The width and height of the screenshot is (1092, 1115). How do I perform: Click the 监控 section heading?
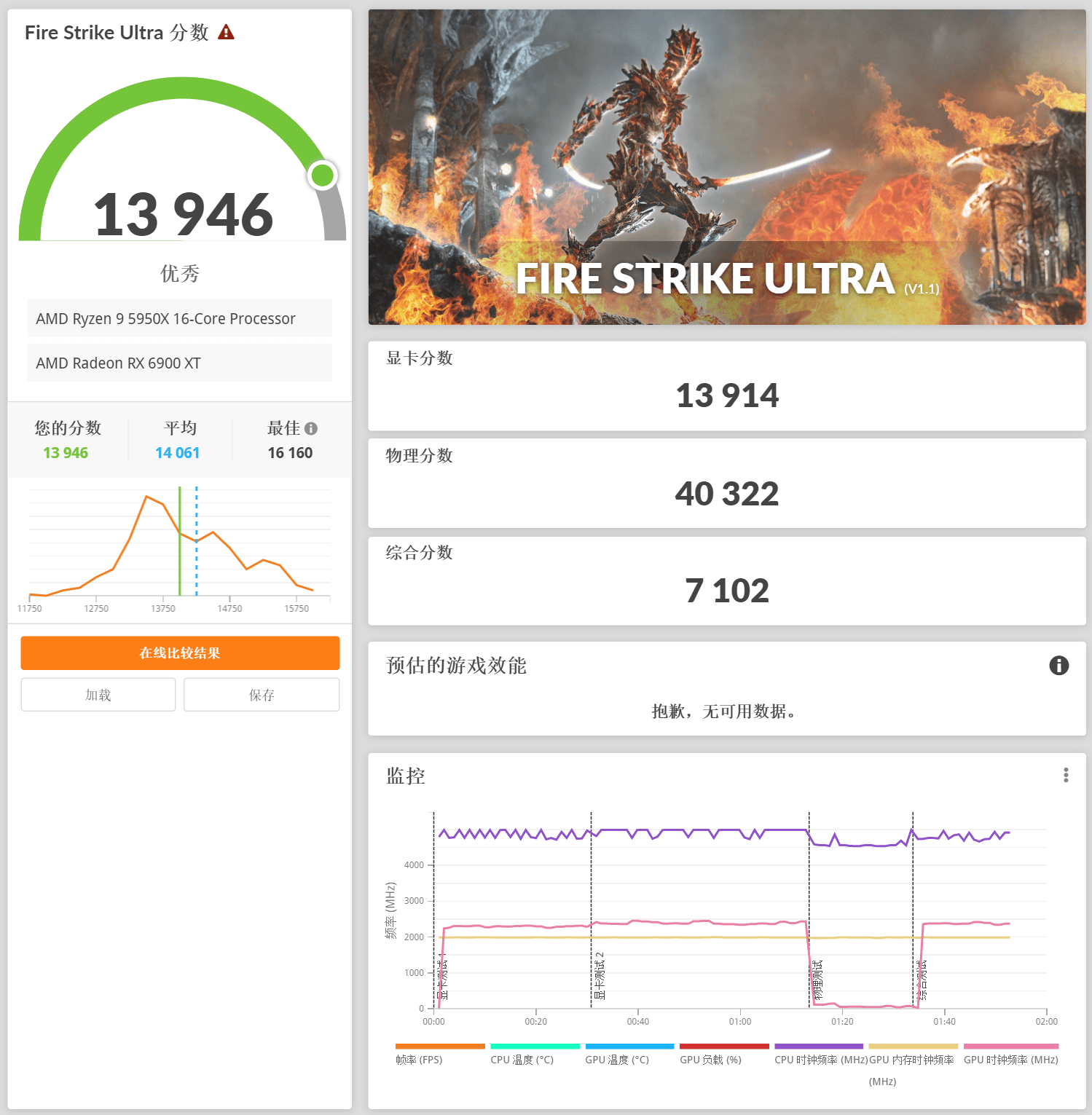point(406,776)
